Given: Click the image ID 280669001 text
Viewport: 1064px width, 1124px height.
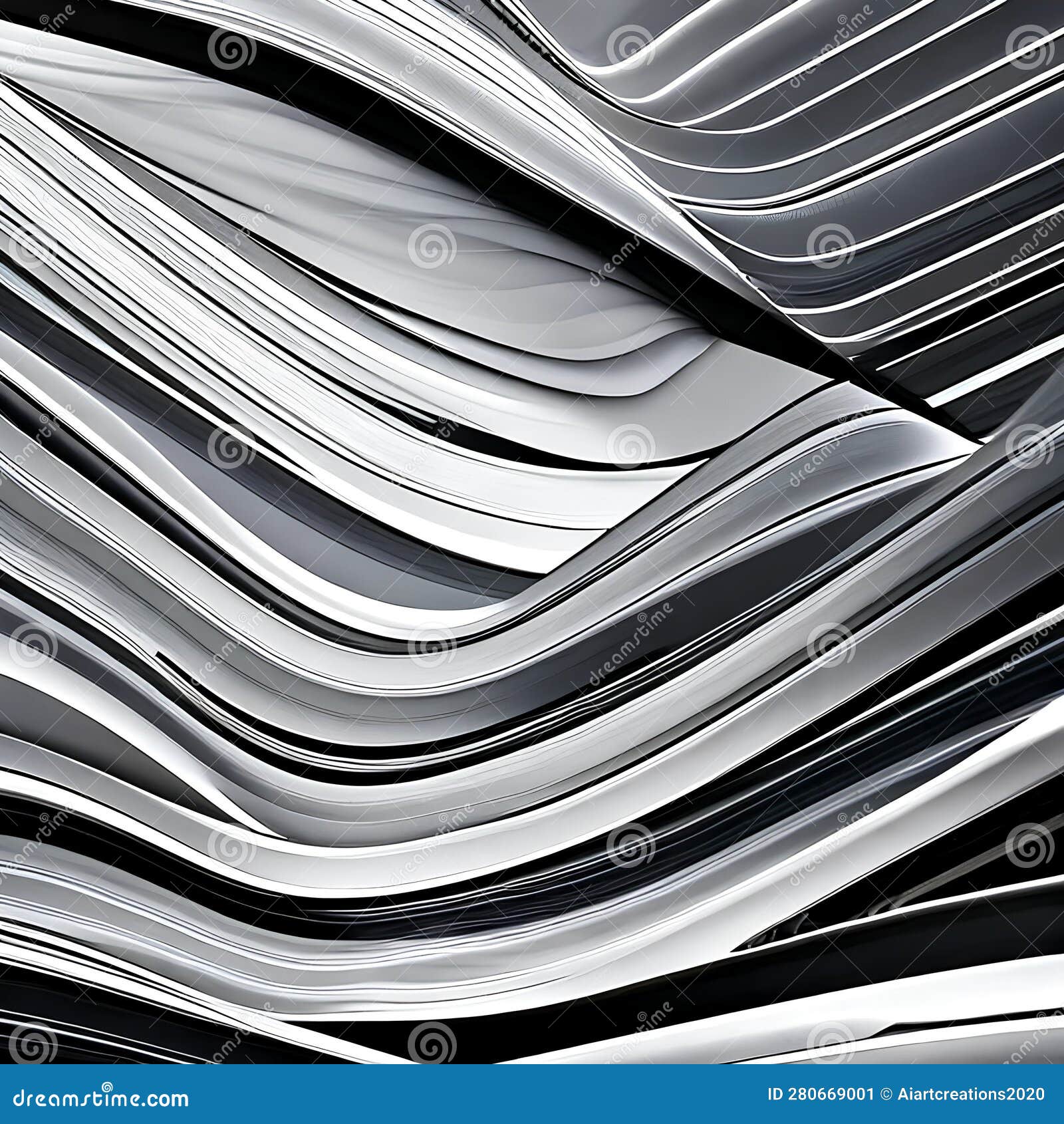Looking at the screenshot, I should click(821, 1094).
